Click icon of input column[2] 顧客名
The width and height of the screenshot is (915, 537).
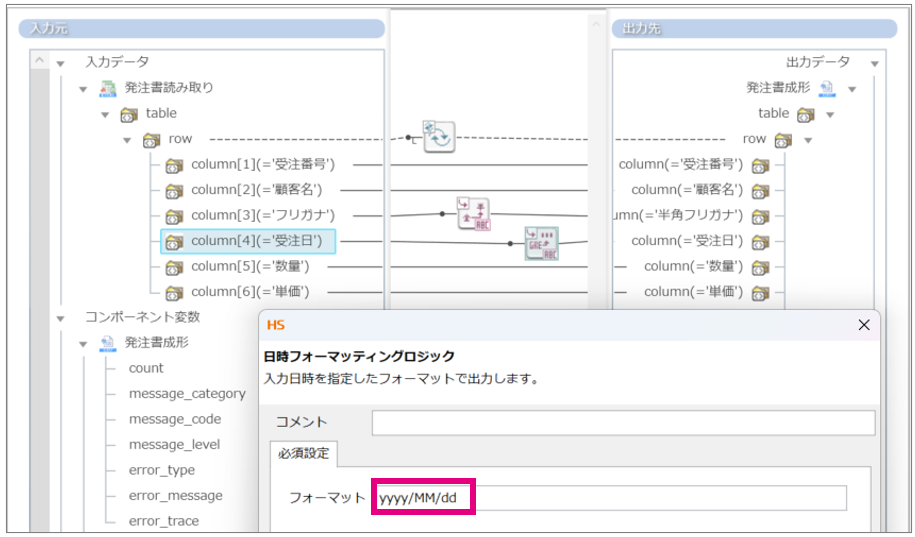[x=174, y=191]
